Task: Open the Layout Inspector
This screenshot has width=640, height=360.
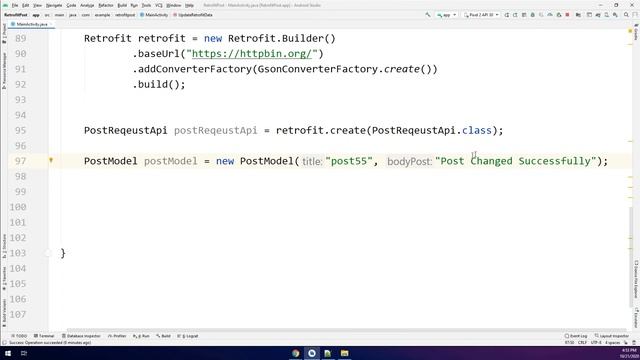Action: click(611, 336)
